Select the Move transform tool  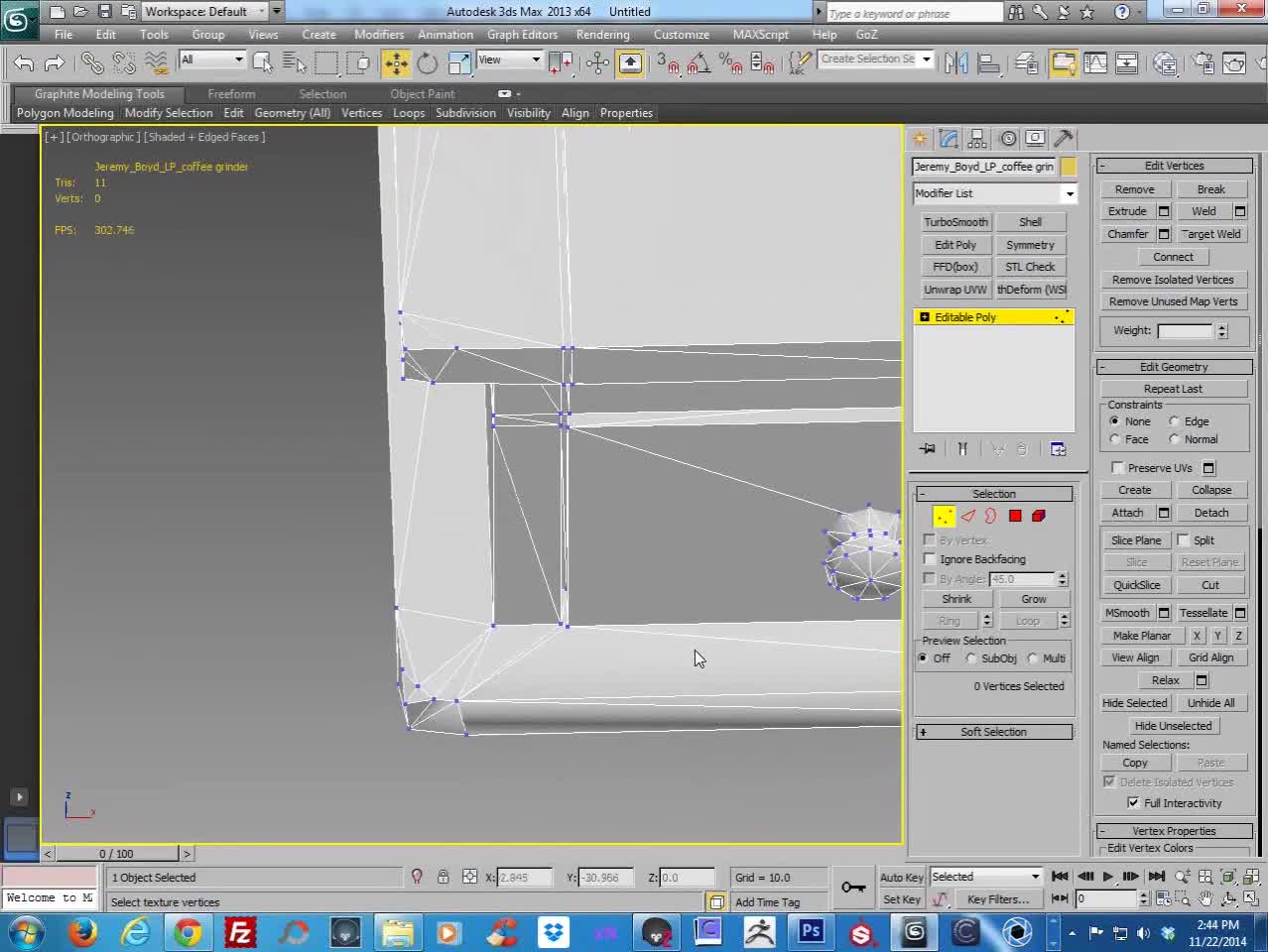click(x=396, y=63)
